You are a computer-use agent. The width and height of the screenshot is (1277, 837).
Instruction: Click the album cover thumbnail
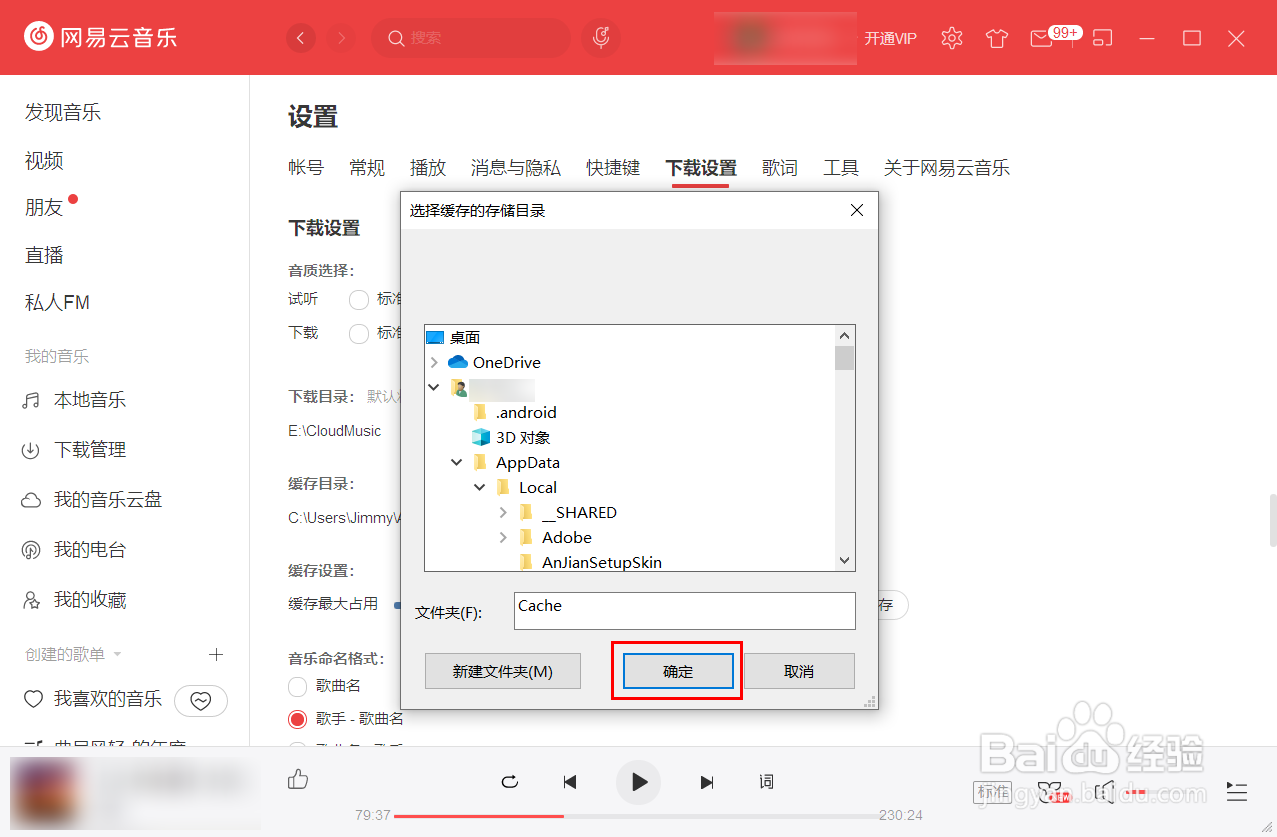(46, 791)
